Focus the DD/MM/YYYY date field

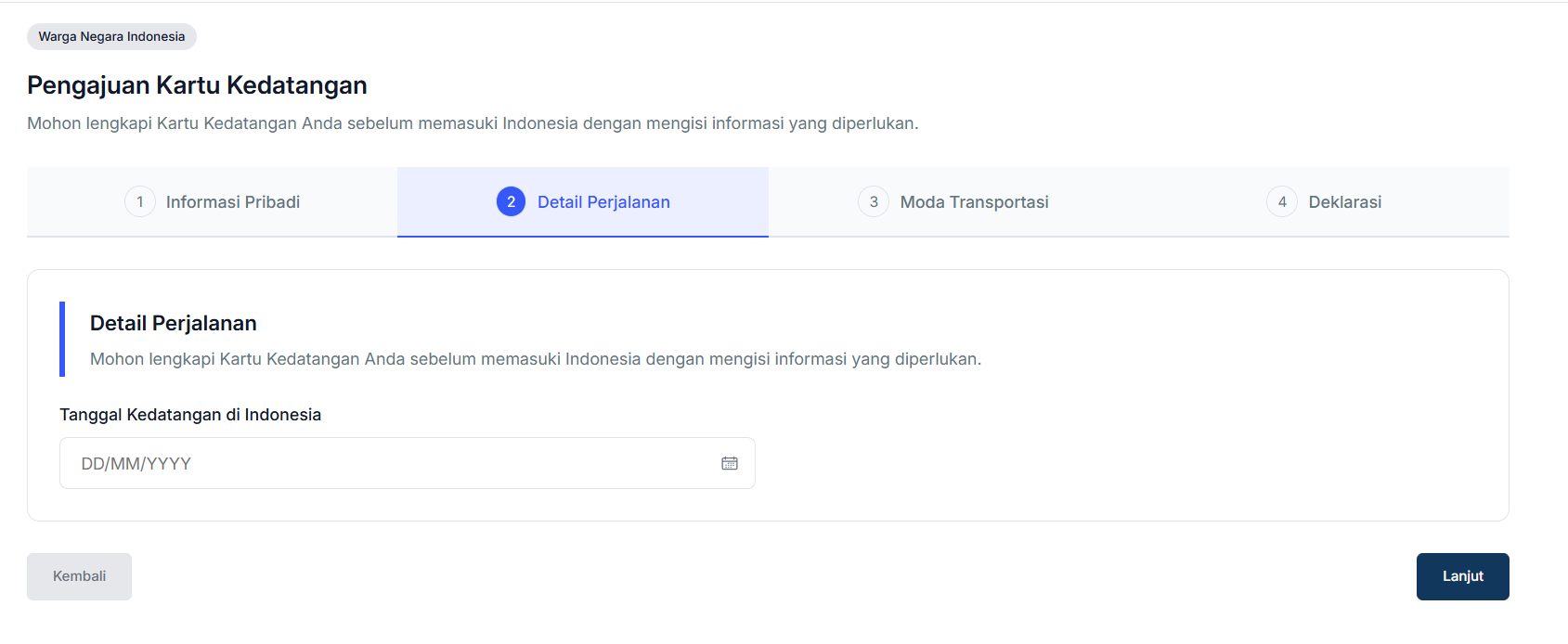click(390, 463)
